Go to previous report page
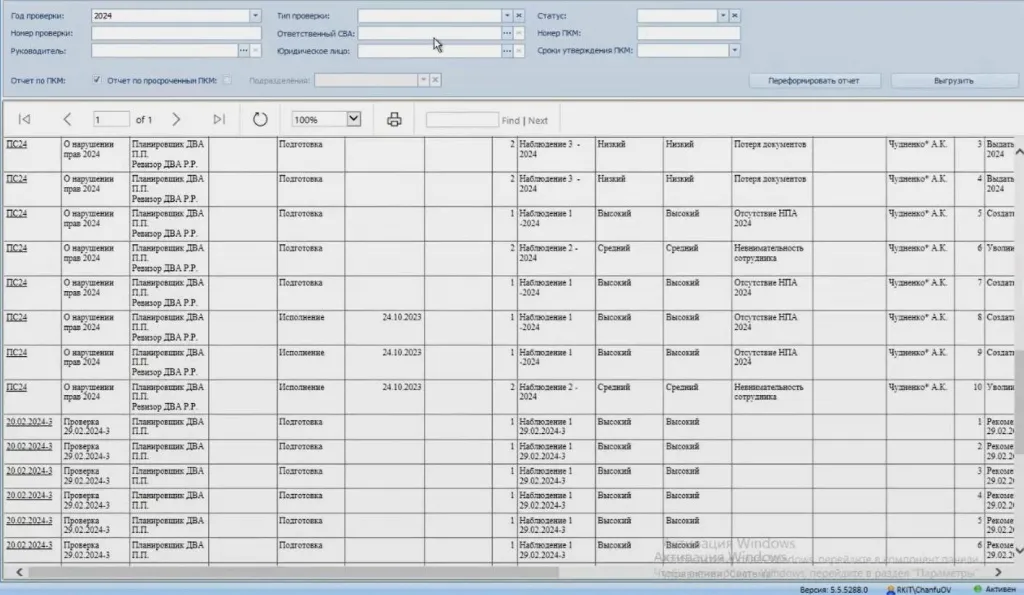1024x595 pixels. (67, 120)
